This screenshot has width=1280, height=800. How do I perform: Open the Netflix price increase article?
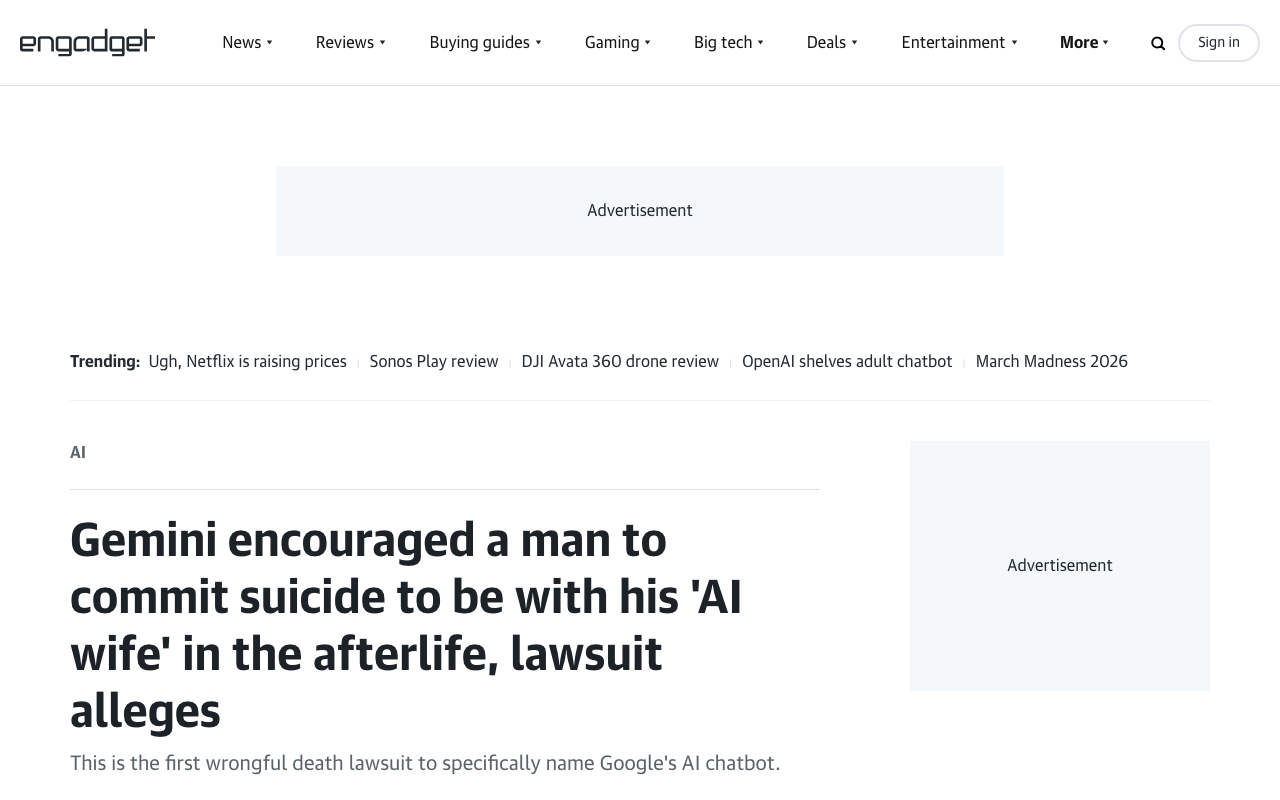(x=247, y=361)
